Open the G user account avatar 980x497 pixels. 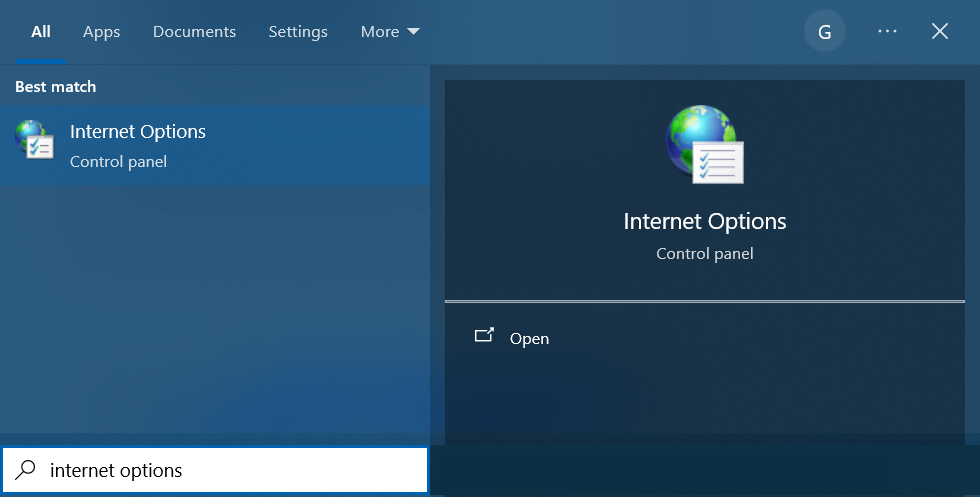tap(824, 32)
